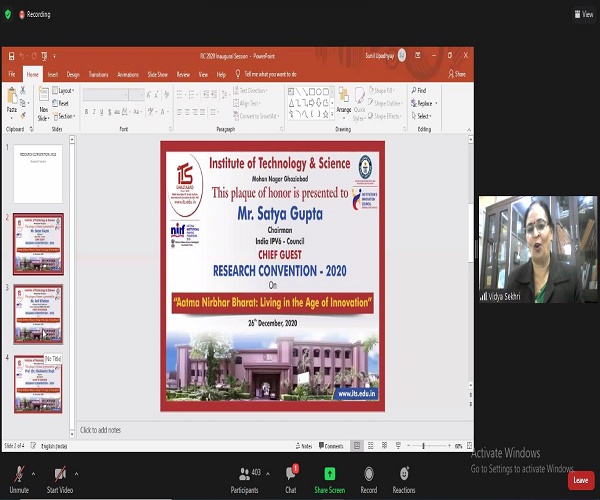Click the Share button in PowerPoint
600x500 pixels.
[x=457, y=74]
